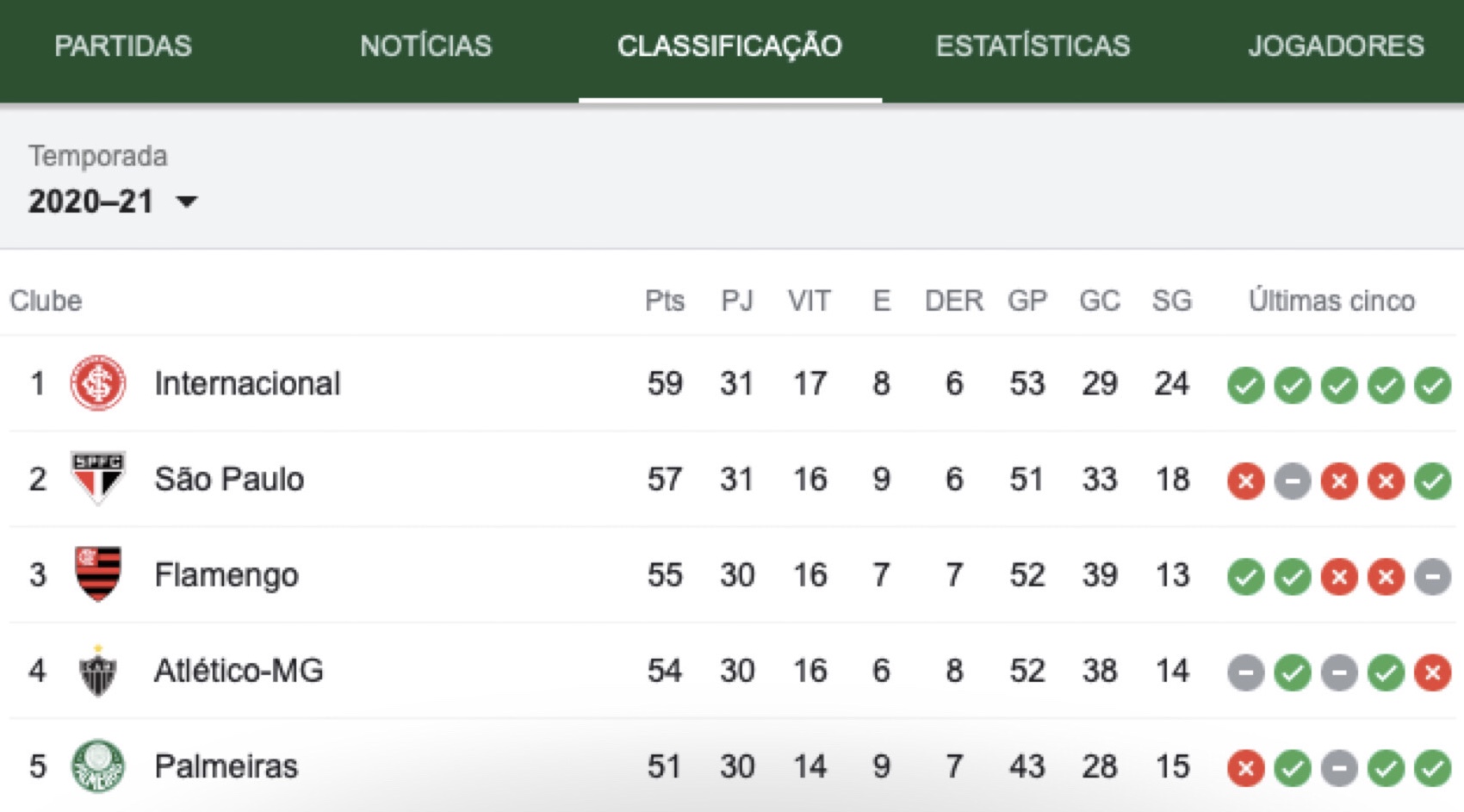Click the Palmeiras club crest

(x=97, y=766)
